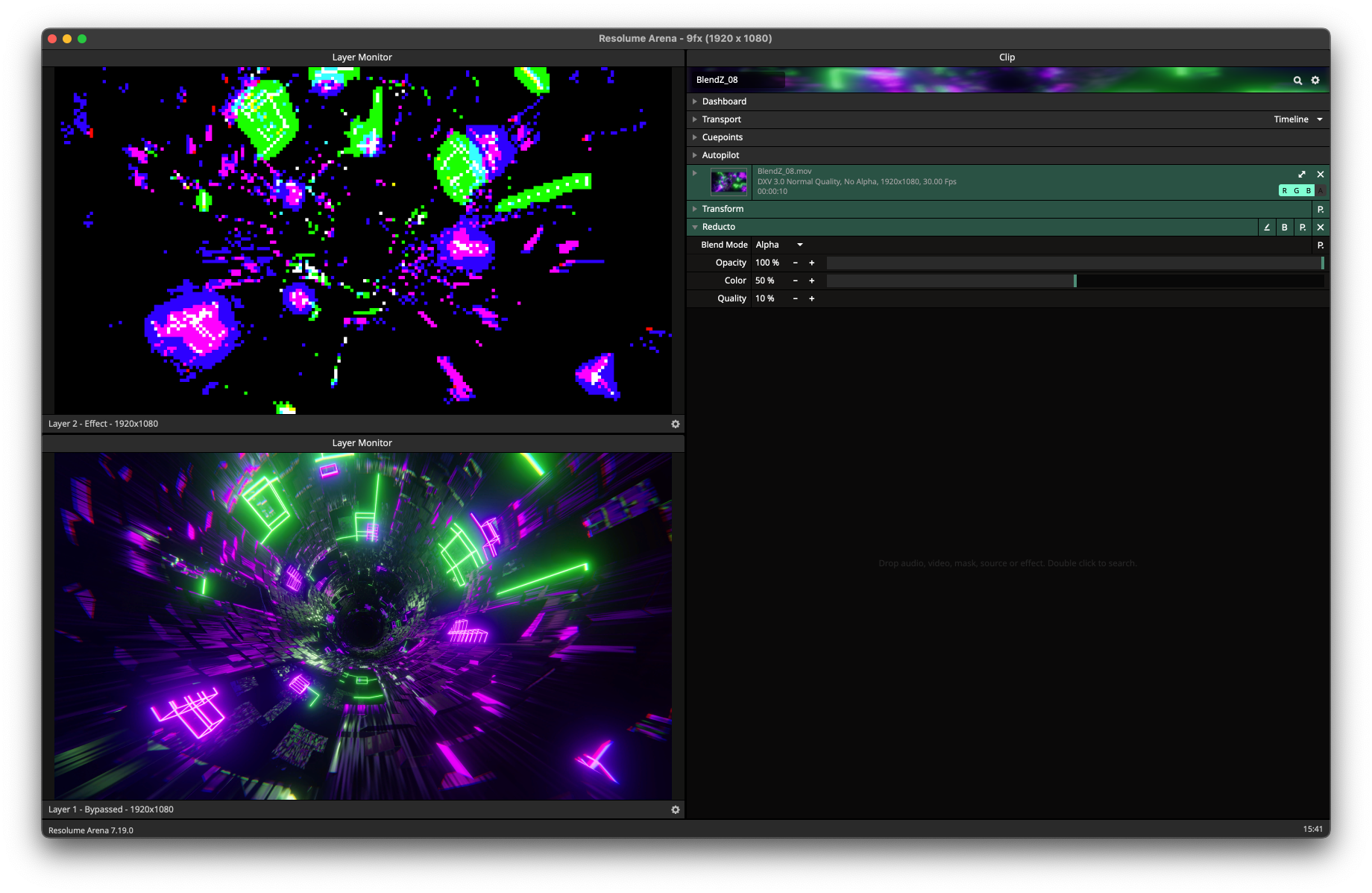Viewport: 1372px width, 893px height.
Task: Remove the Reducto effect with its X
Action: tap(1321, 228)
